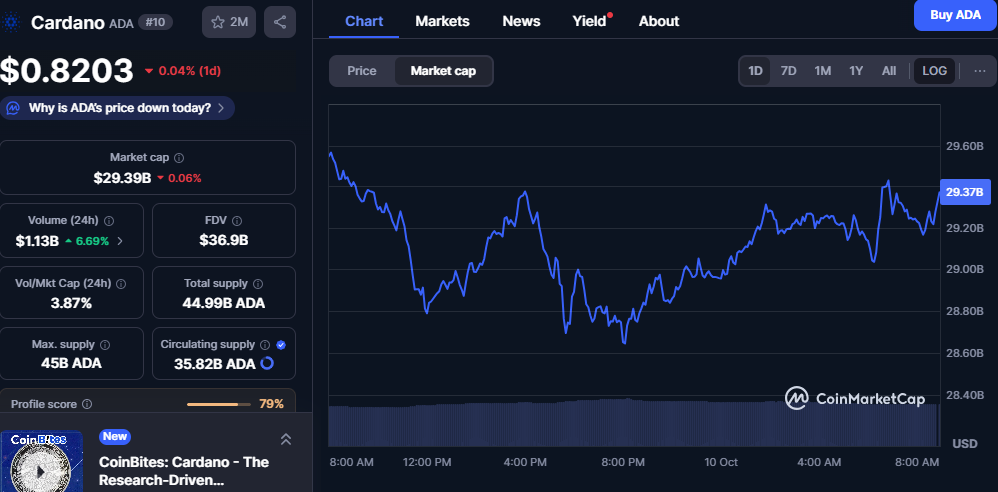Toggle the LOG scale button
998x492 pixels.
click(934, 71)
